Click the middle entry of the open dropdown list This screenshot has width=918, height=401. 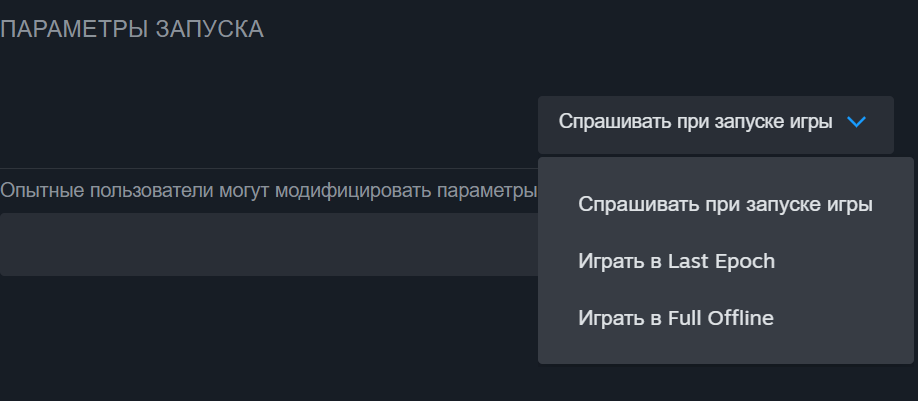(x=676, y=262)
